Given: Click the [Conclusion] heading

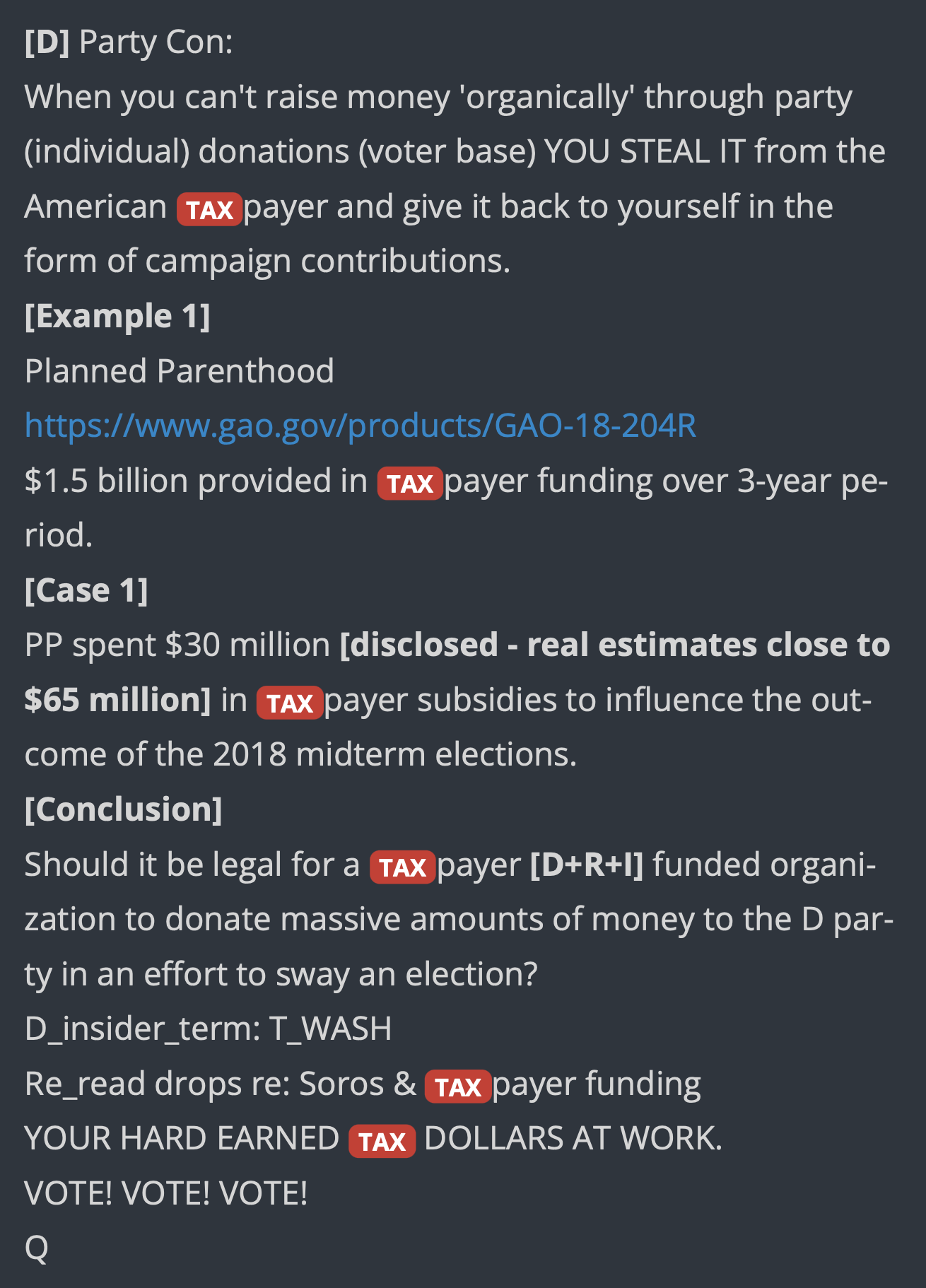Looking at the screenshot, I should (x=123, y=809).
